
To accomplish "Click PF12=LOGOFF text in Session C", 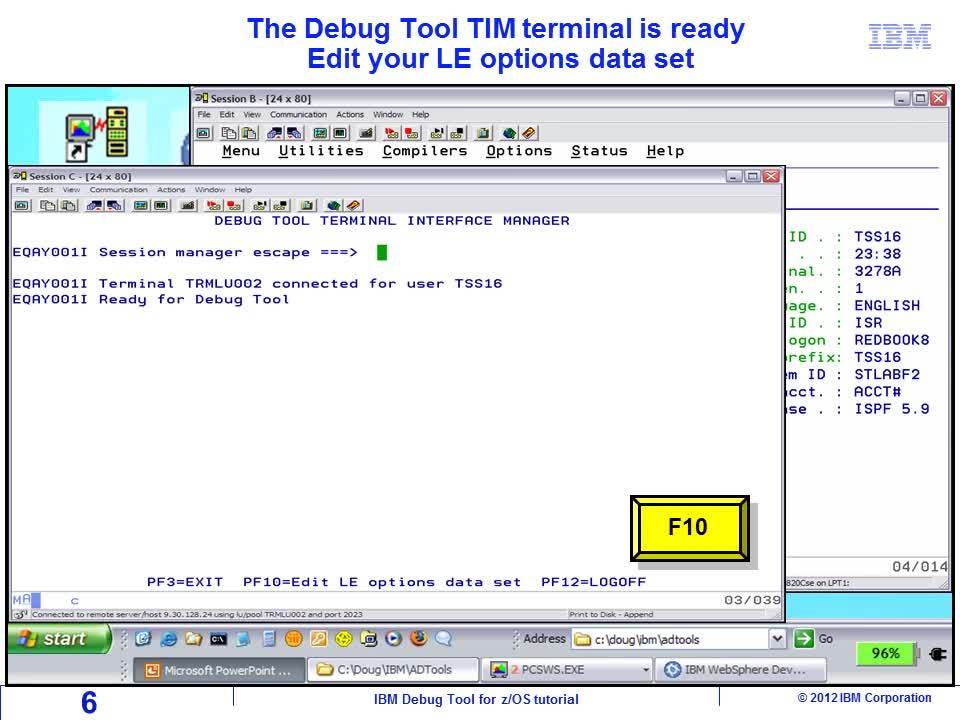I will pos(593,582).
